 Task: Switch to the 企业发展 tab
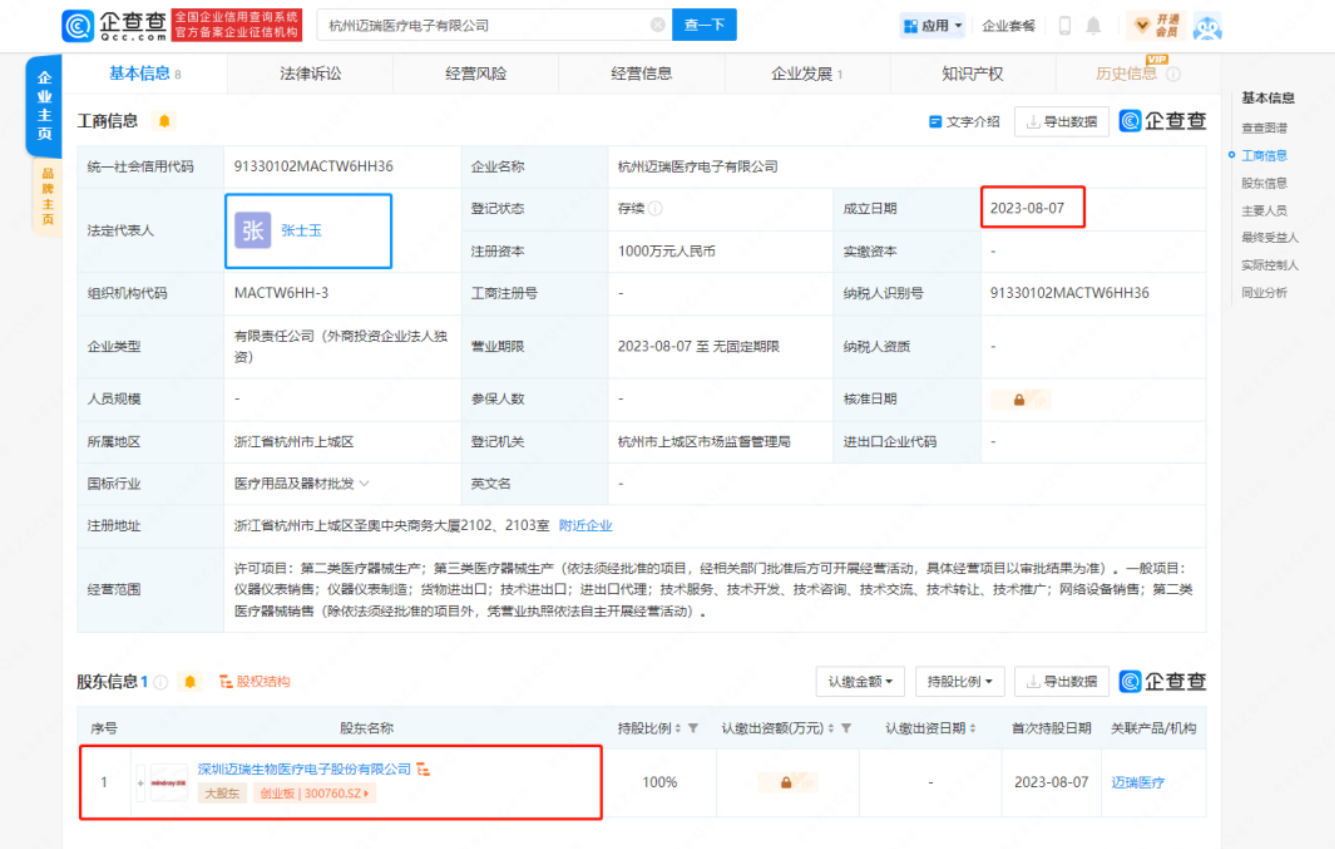tap(807, 74)
